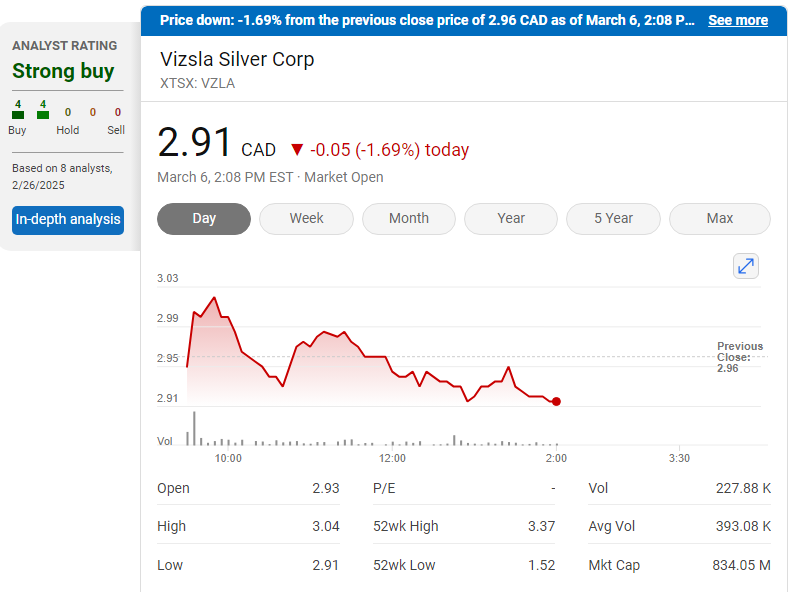Show the Max range chart
Screen dimensions: 797x592
(719, 218)
